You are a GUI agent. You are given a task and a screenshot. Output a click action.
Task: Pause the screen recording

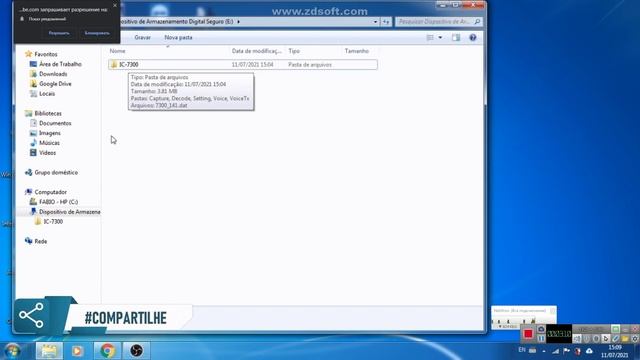tap(541, 338)
